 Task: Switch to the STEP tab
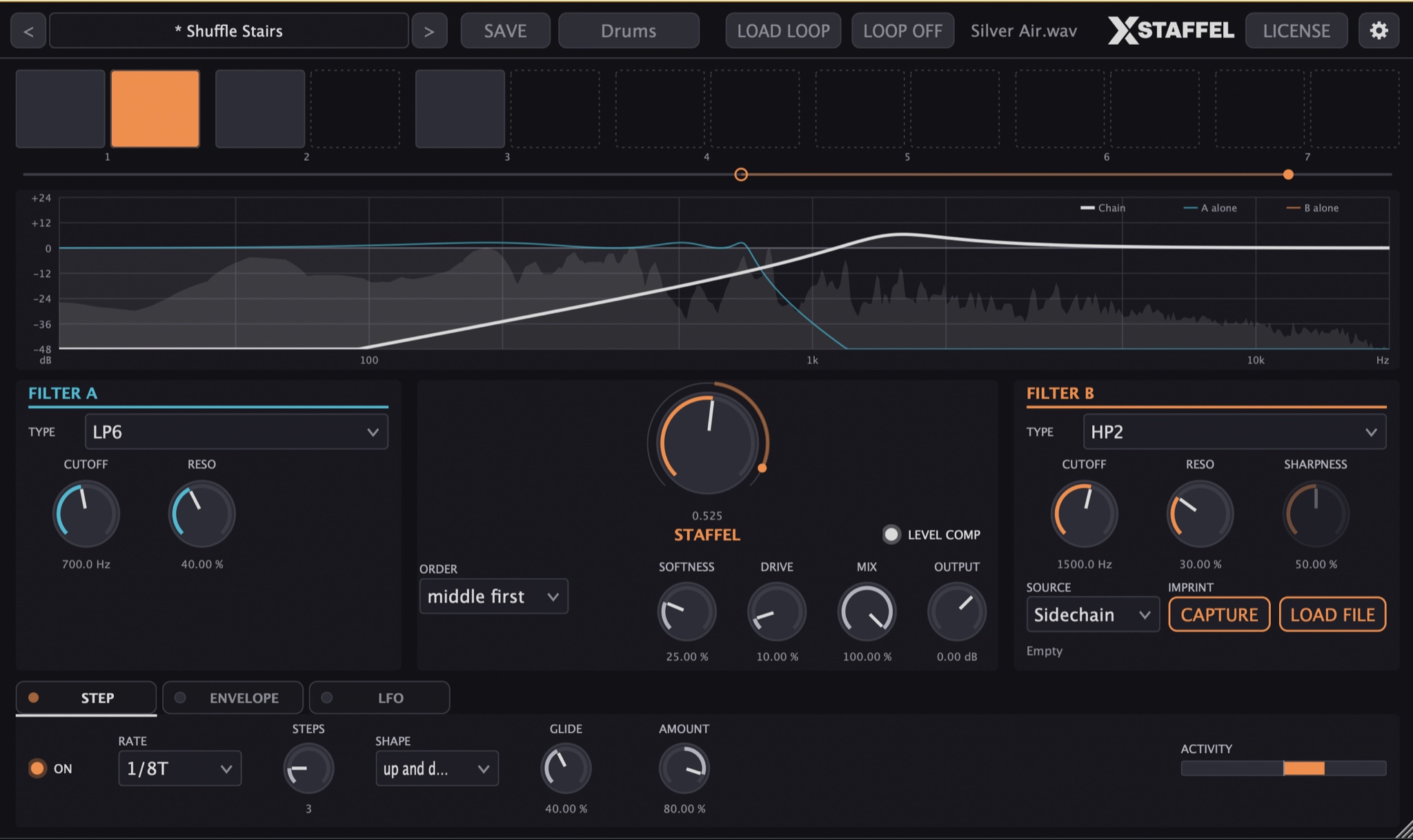pyautogui.click(x=86, y=698)
